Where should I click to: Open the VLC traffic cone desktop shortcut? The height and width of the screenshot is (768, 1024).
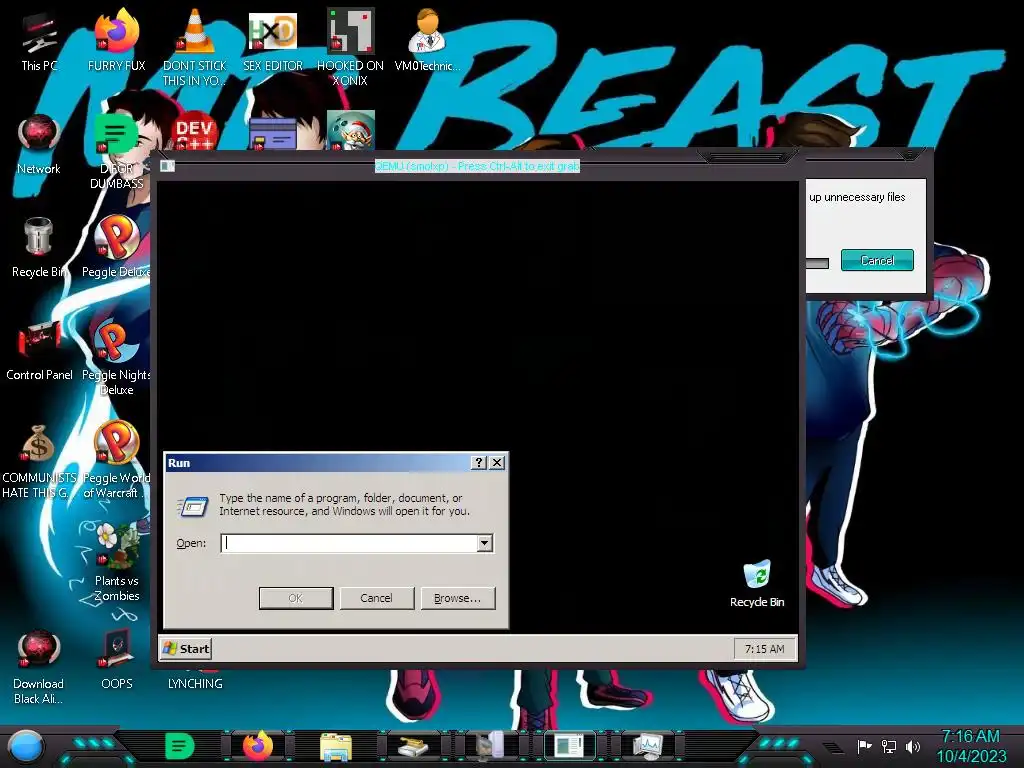pyautogui.click(x=195, y=47)
